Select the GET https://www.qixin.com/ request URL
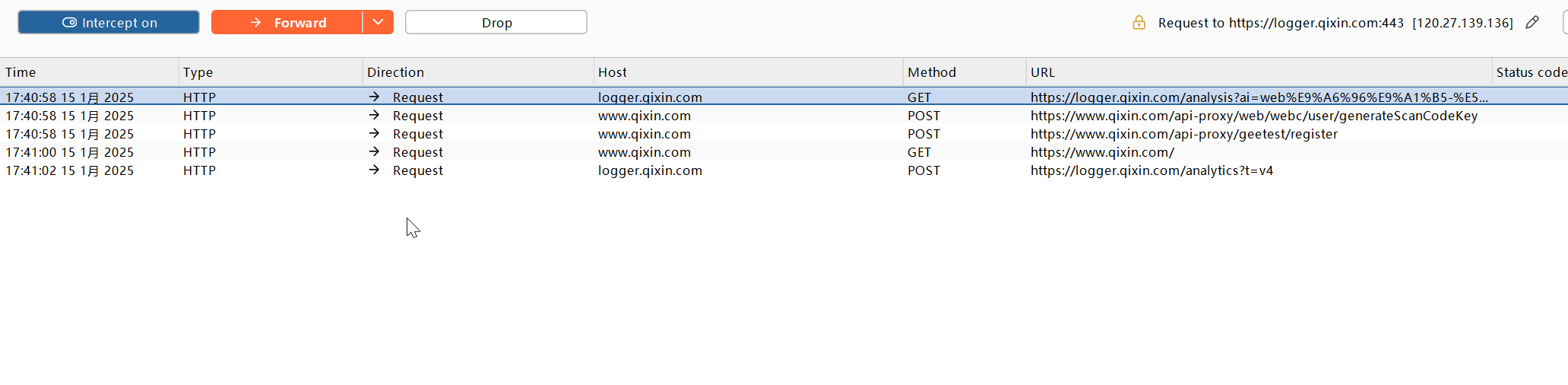The height and width of the screenshot is (385, 1568). tap(1101, 152)
